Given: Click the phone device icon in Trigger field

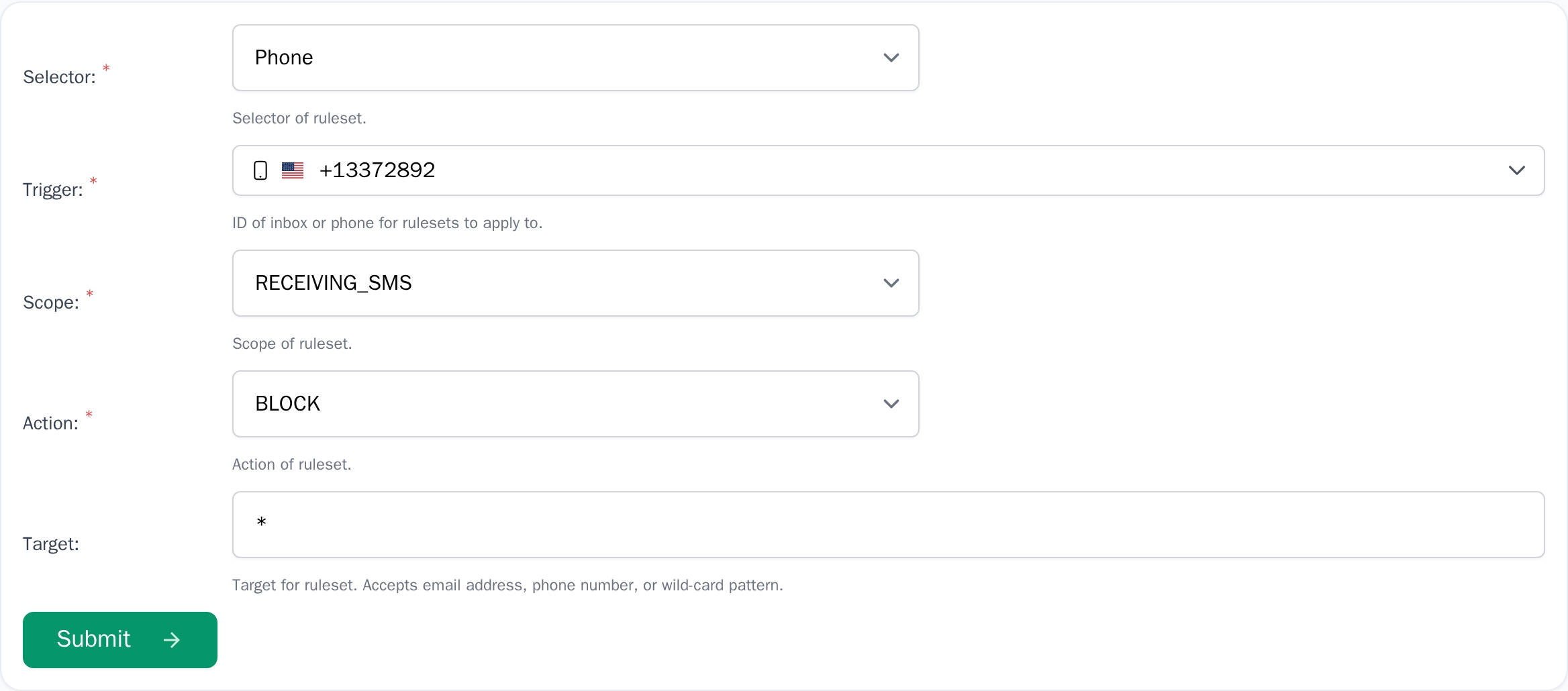Looking at the screenshot, I should pyautogui.click(x=260, y=170).
